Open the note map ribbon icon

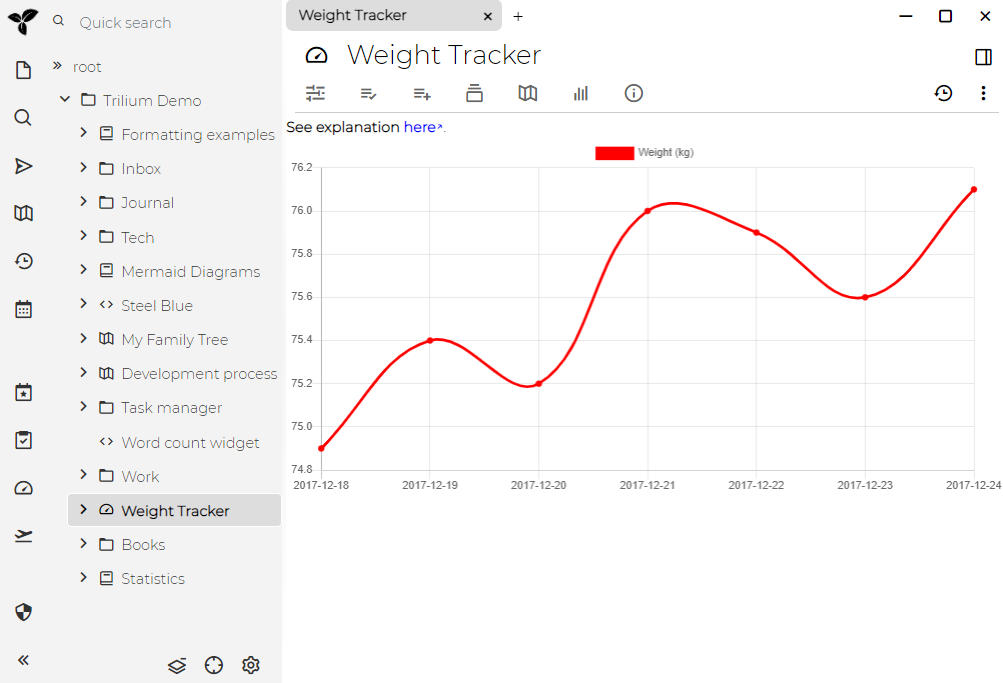point(528,93)
